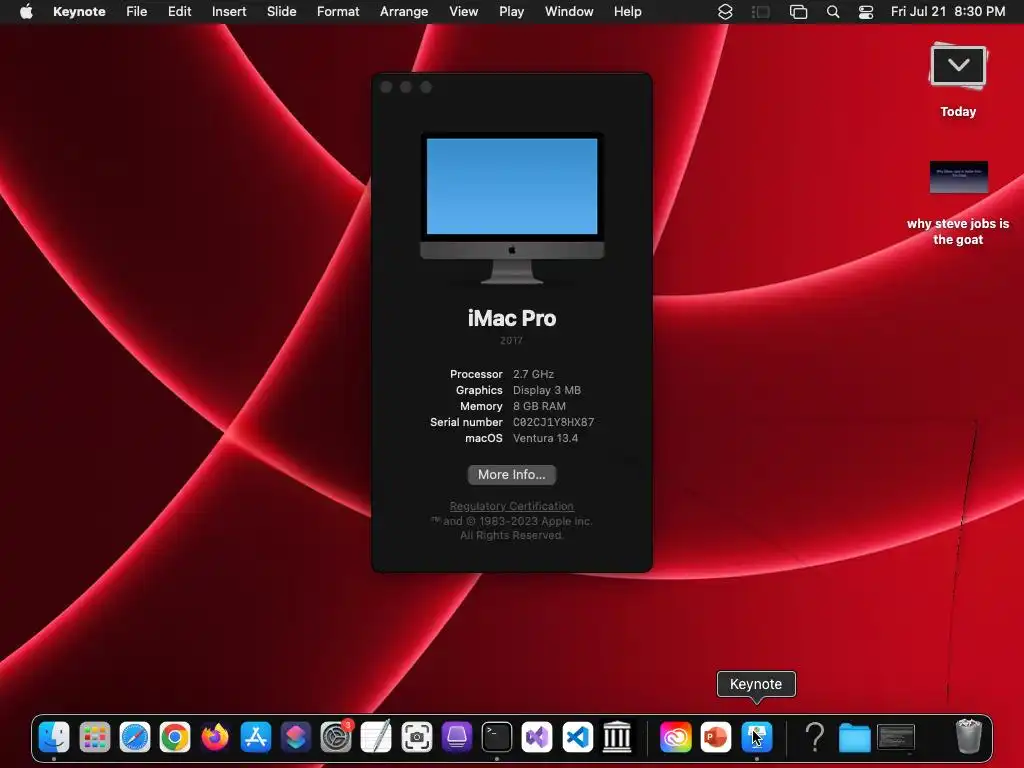Click the question mark Dock icon
Screen dimensions: 1024x768
click(814, 737)
